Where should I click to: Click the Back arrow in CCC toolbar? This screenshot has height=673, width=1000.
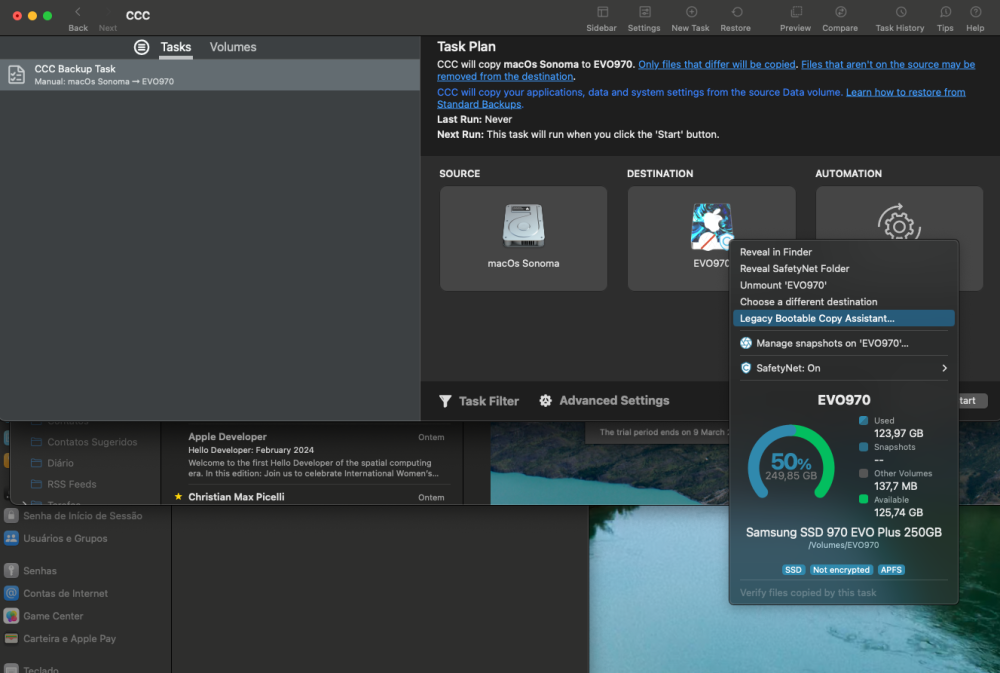pos(78,12)
